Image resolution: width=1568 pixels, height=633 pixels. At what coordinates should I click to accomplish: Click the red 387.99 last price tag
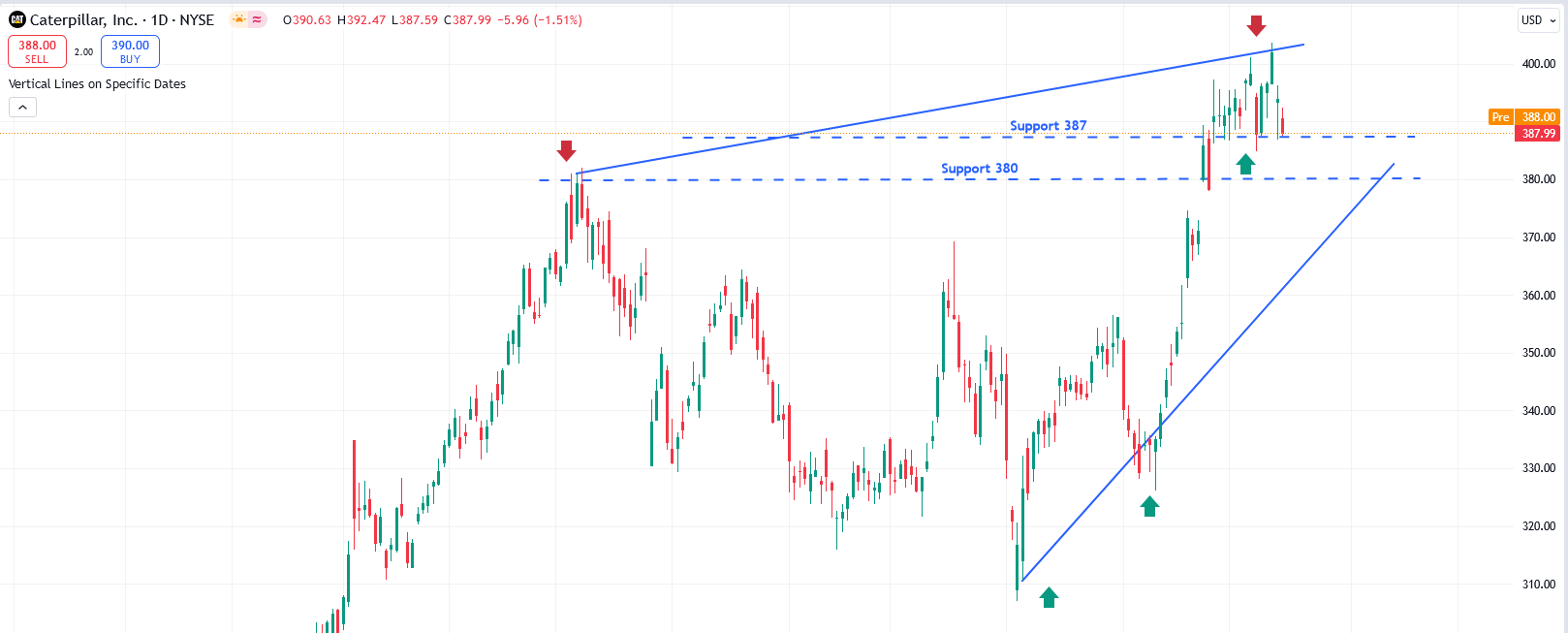pos(1538,134)
